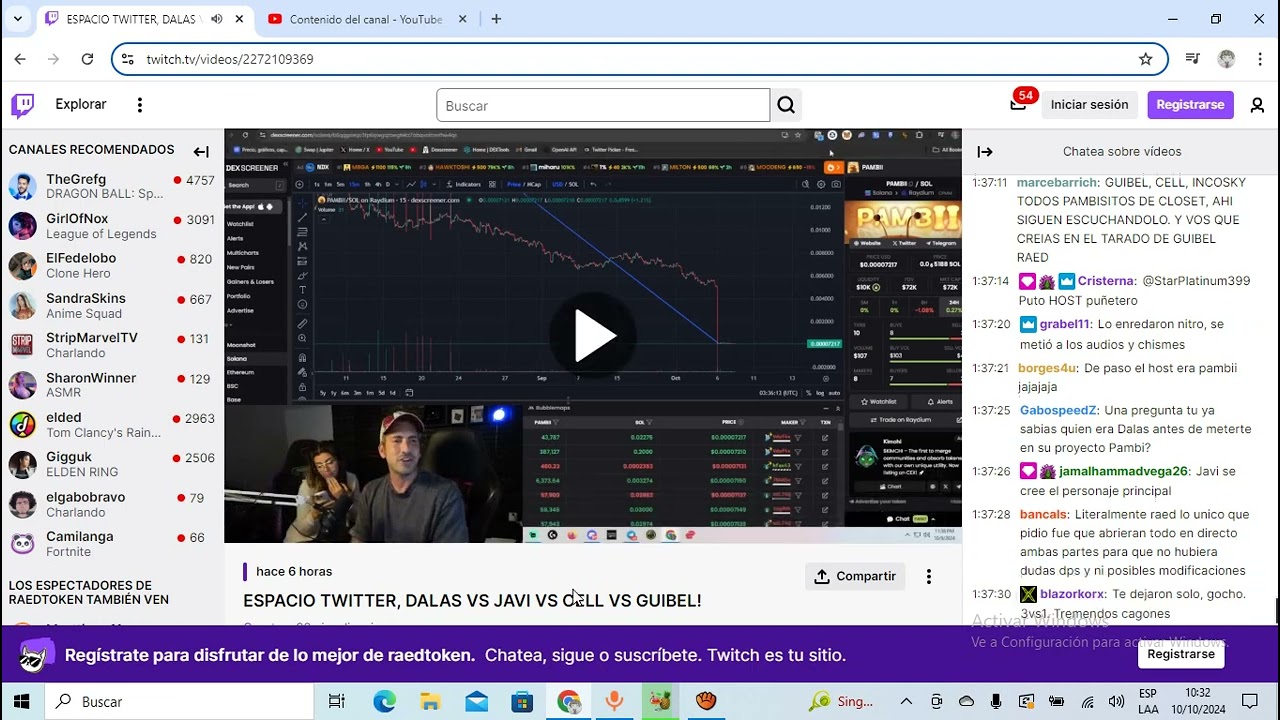Open the volume control in system tray

click(1117, 701)
